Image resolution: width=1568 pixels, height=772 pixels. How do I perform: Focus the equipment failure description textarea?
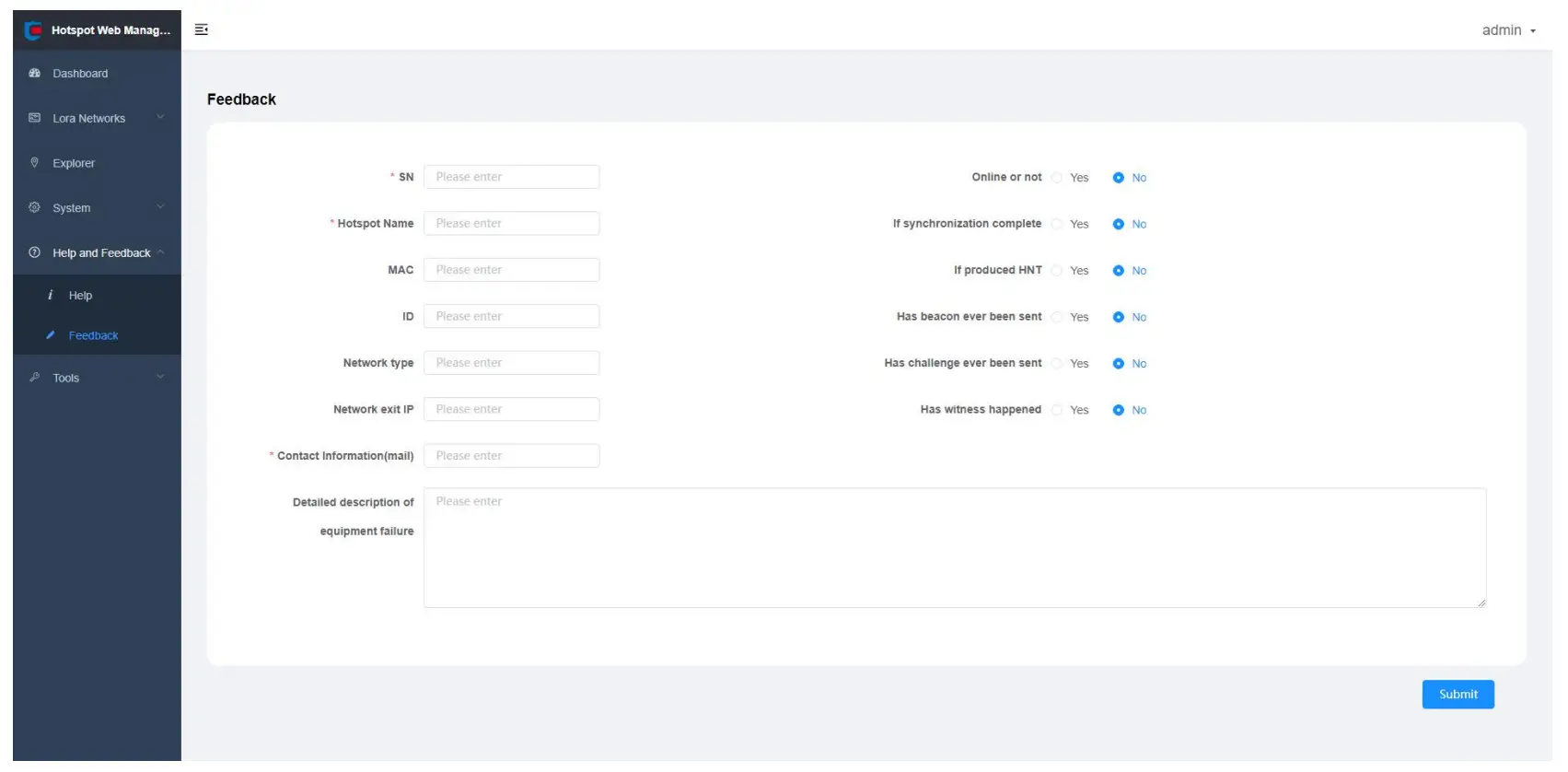coord(955,547)
